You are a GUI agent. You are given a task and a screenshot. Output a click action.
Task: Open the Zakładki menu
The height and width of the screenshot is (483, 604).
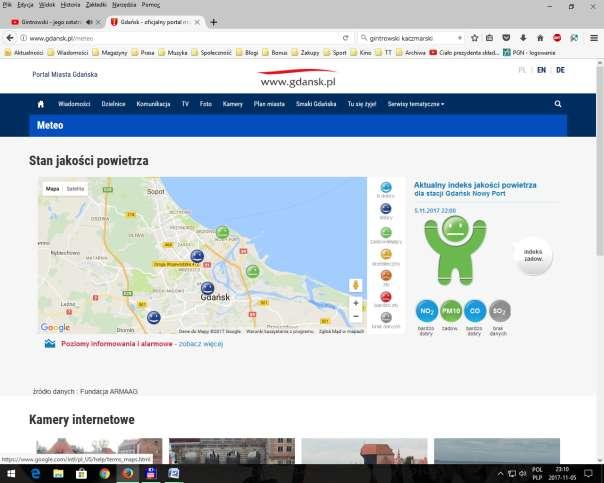(96, 5)
